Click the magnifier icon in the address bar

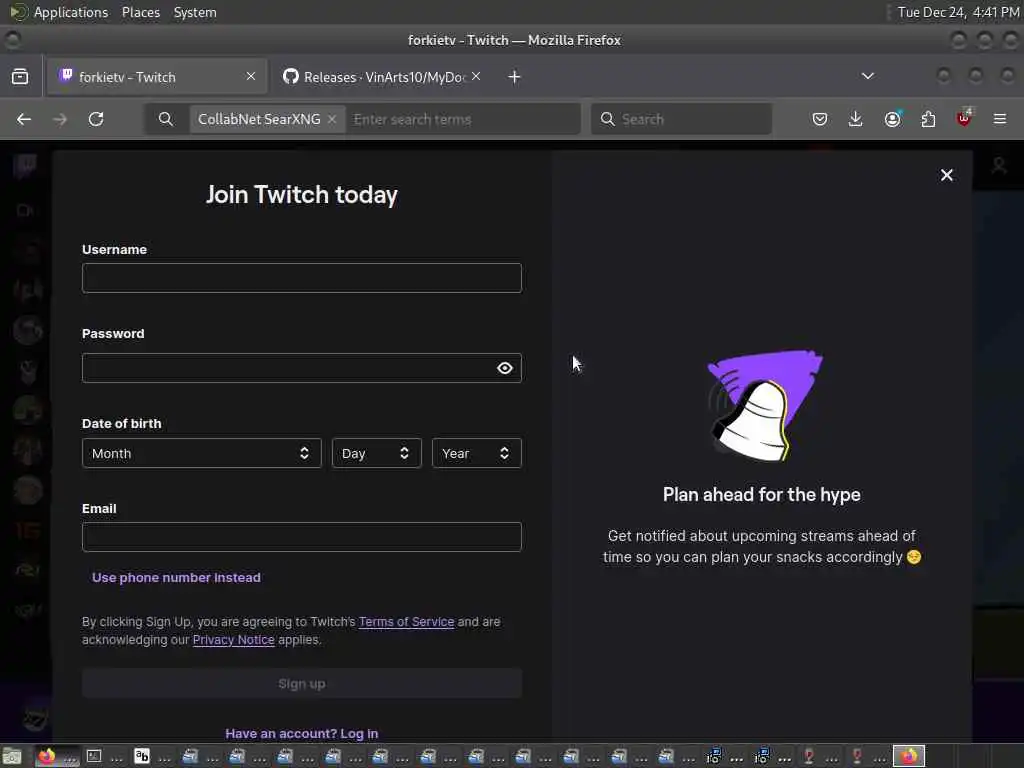point(166,120)
